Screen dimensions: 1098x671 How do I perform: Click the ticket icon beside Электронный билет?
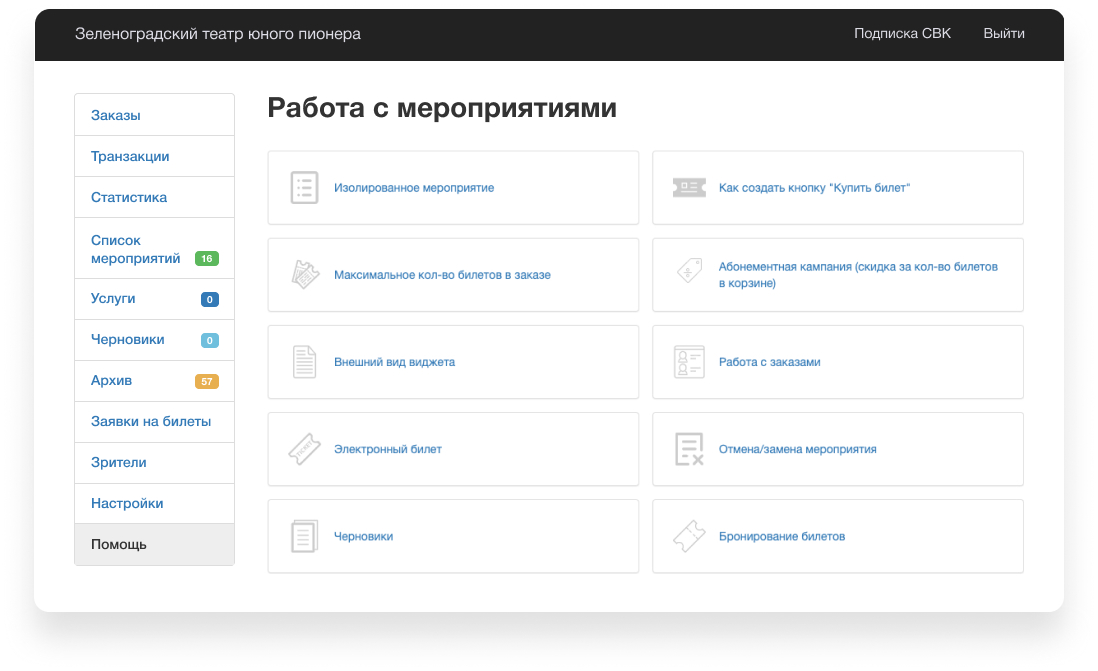[304, 449]
